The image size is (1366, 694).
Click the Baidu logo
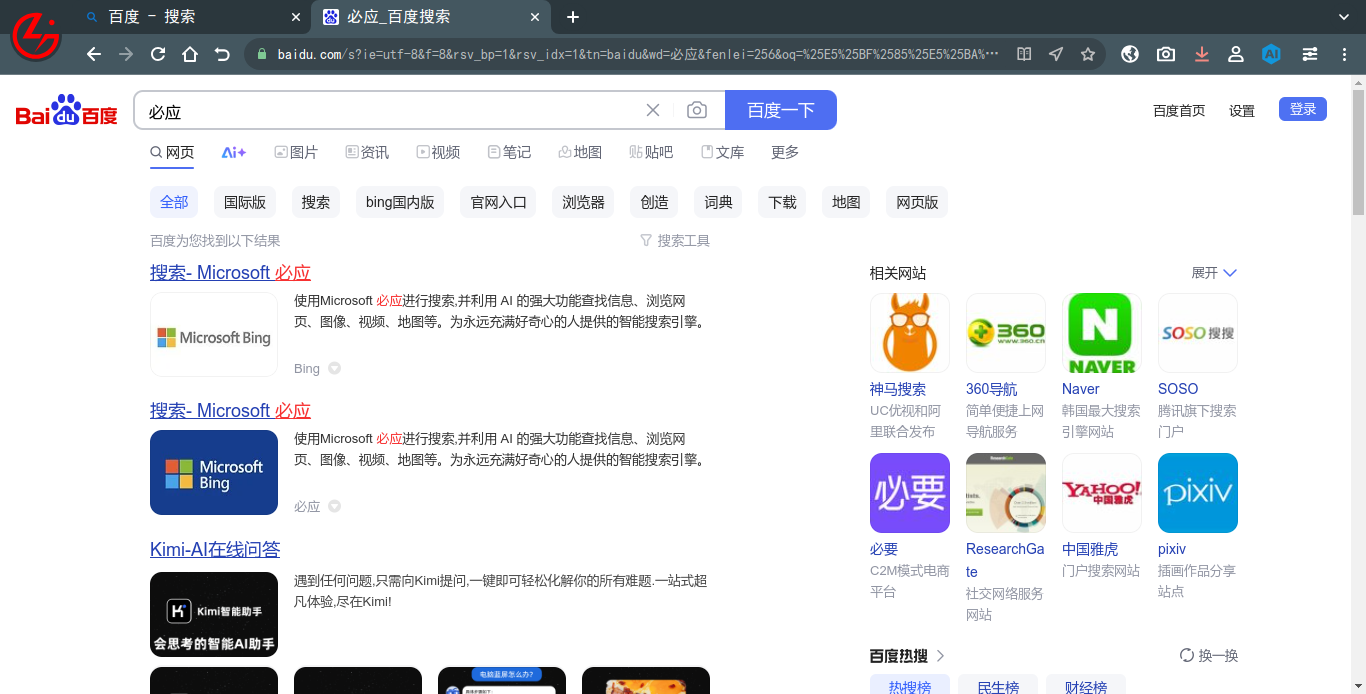coord(67,110)
